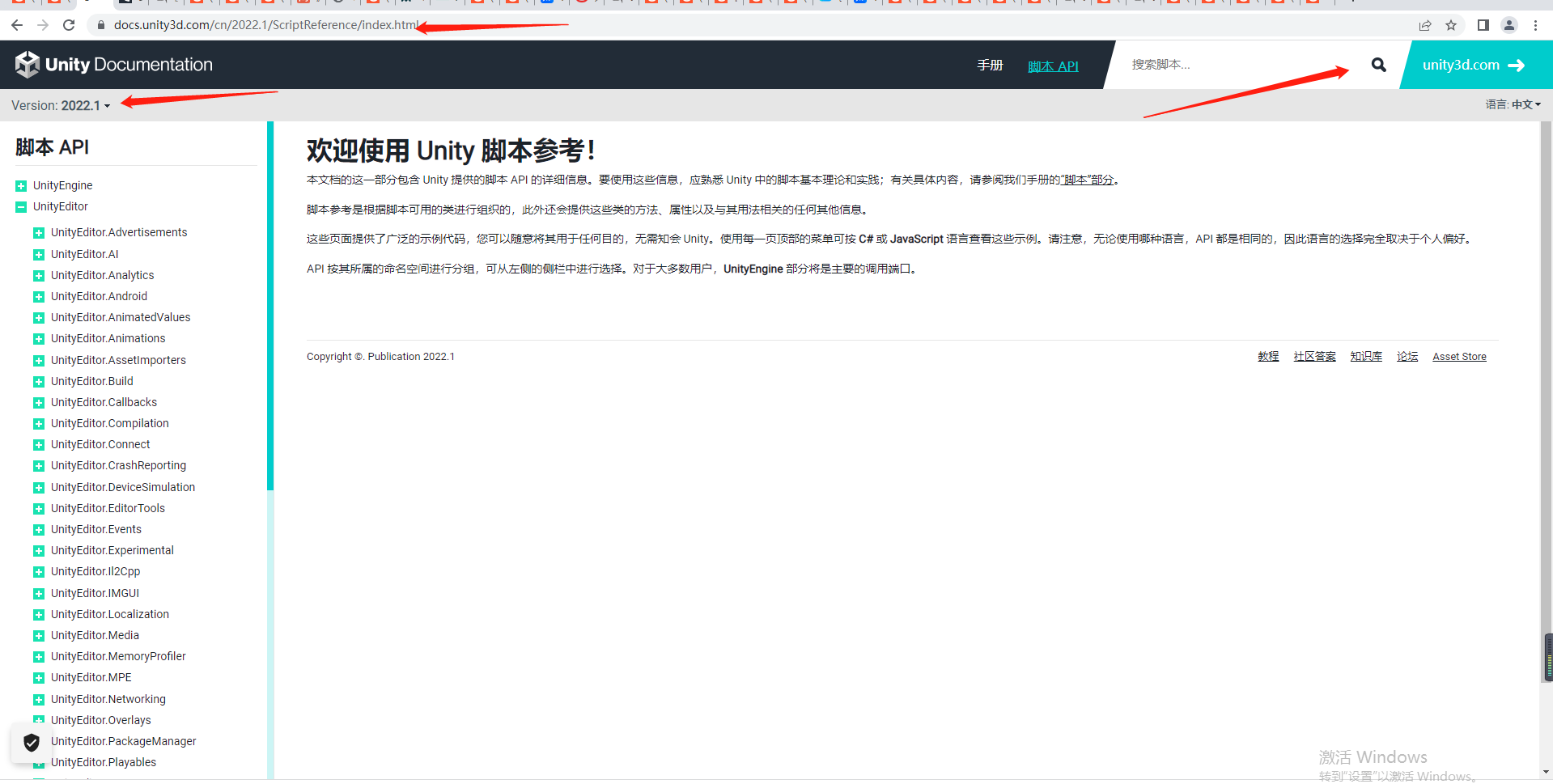Open the 知识库 footer link
This screenshot has width=1553, height=784.
tap(1366, 356)
